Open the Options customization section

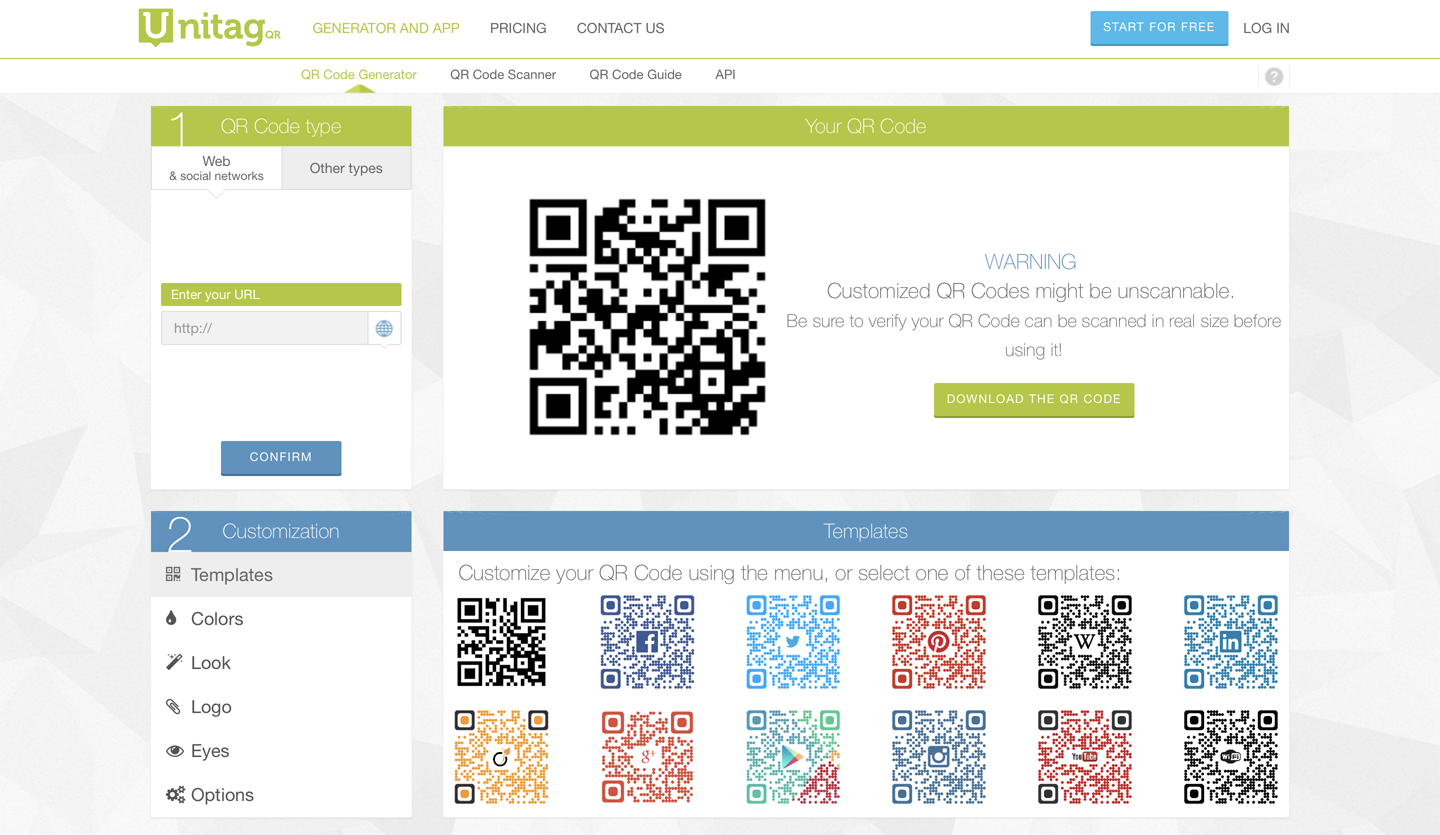(281, 794)
